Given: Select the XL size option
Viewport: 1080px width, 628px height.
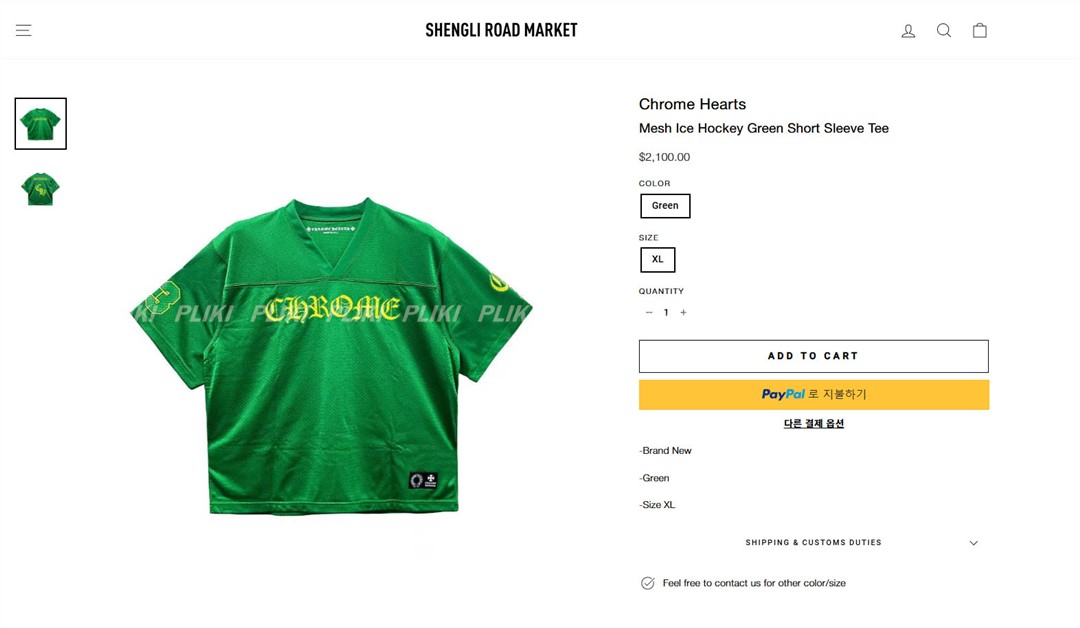Looking at the screenshot, I should coord(658,260).
